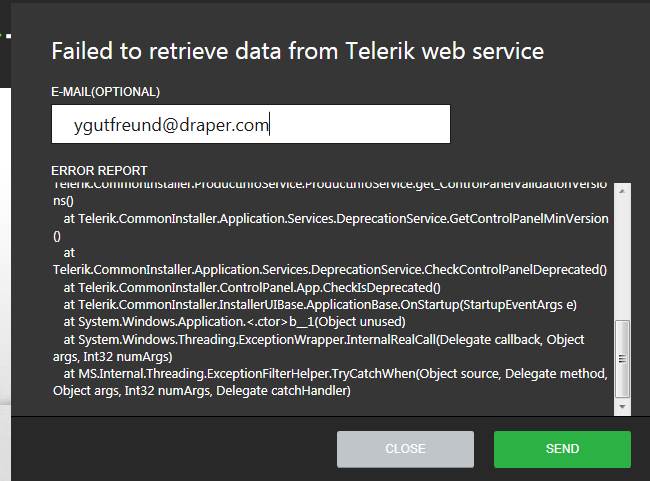This screenshot has height=481, width=650.
Task: Click the E-MAIL(OPTIONAL) label
Action: pyautogui.click(x=105, y=92)
